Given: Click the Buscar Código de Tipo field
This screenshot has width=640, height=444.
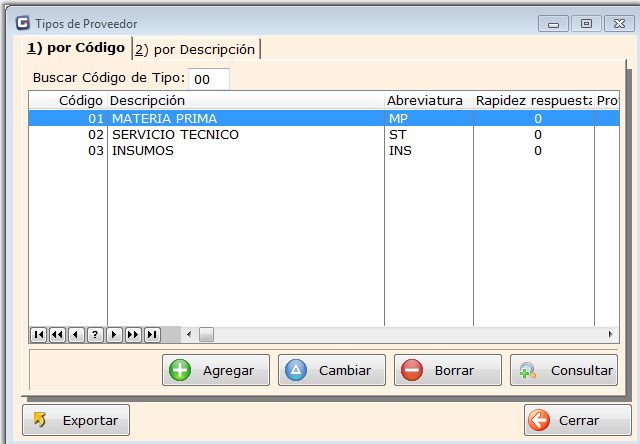Looking at the screenshot, I should coord(209,78).
